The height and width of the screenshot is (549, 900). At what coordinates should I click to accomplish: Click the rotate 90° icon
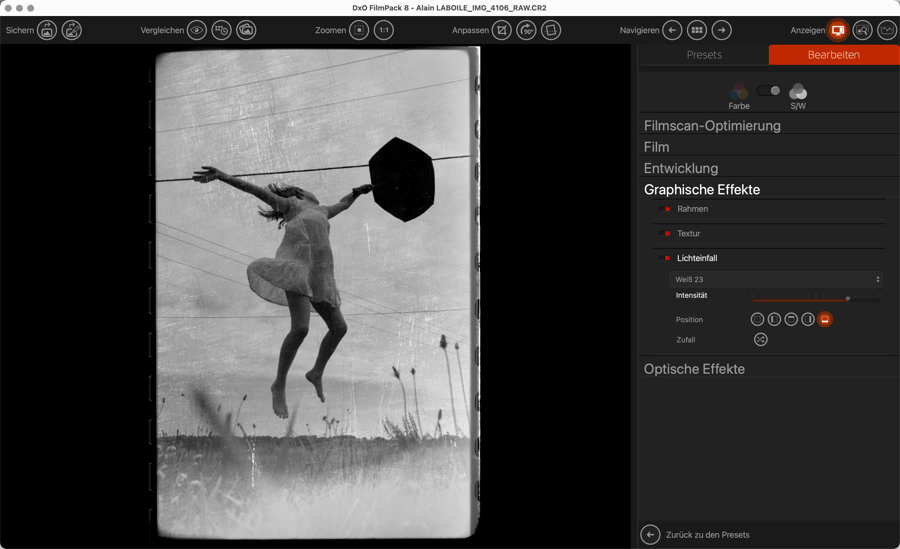click(526, 31)
